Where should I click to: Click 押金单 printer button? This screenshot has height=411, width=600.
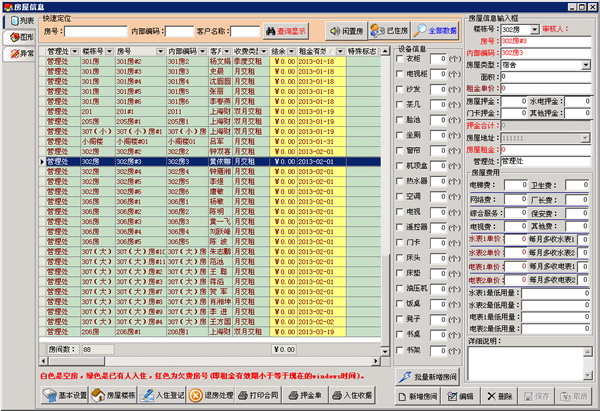coord(305,395)
